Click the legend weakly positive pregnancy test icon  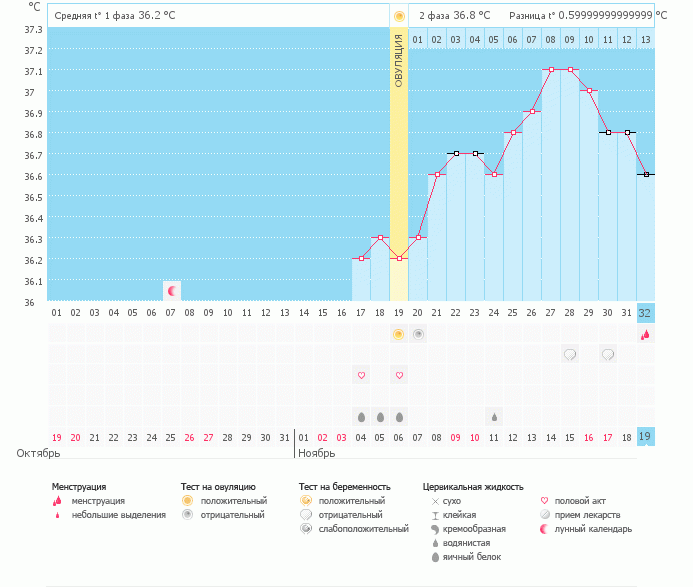point(305,529)
